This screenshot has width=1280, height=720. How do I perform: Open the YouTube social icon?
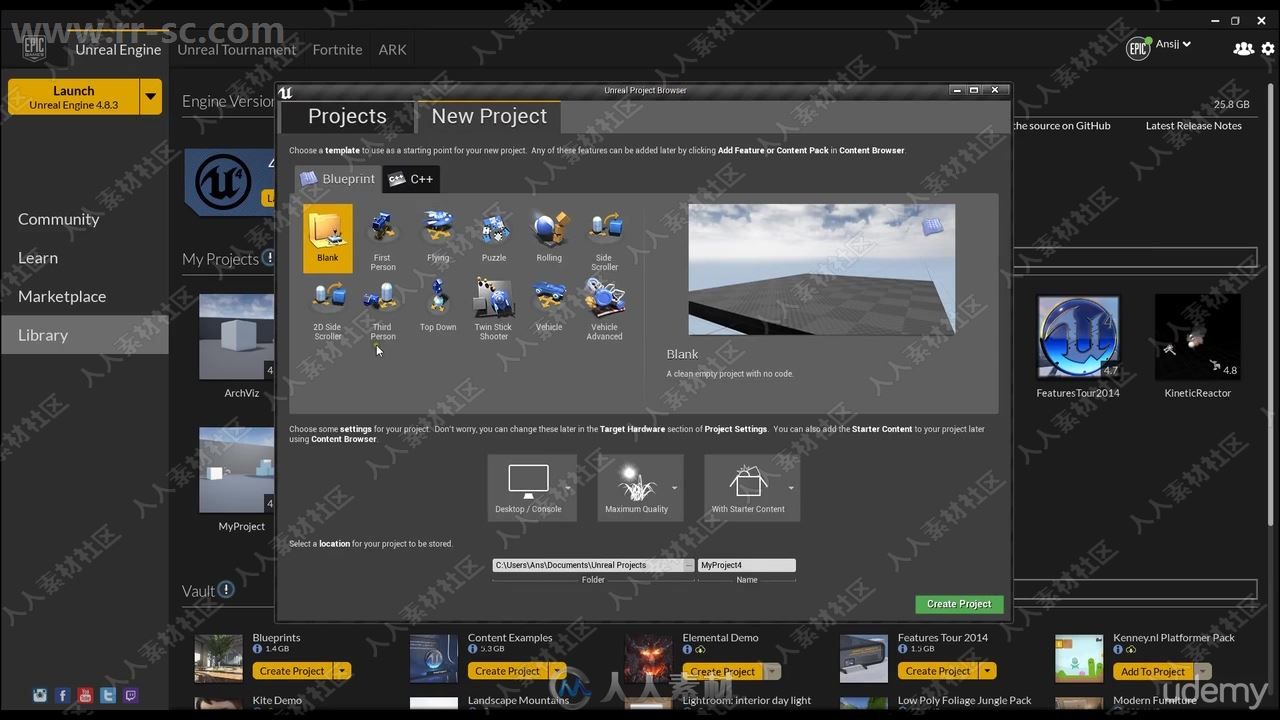click(x=85, y=695)
